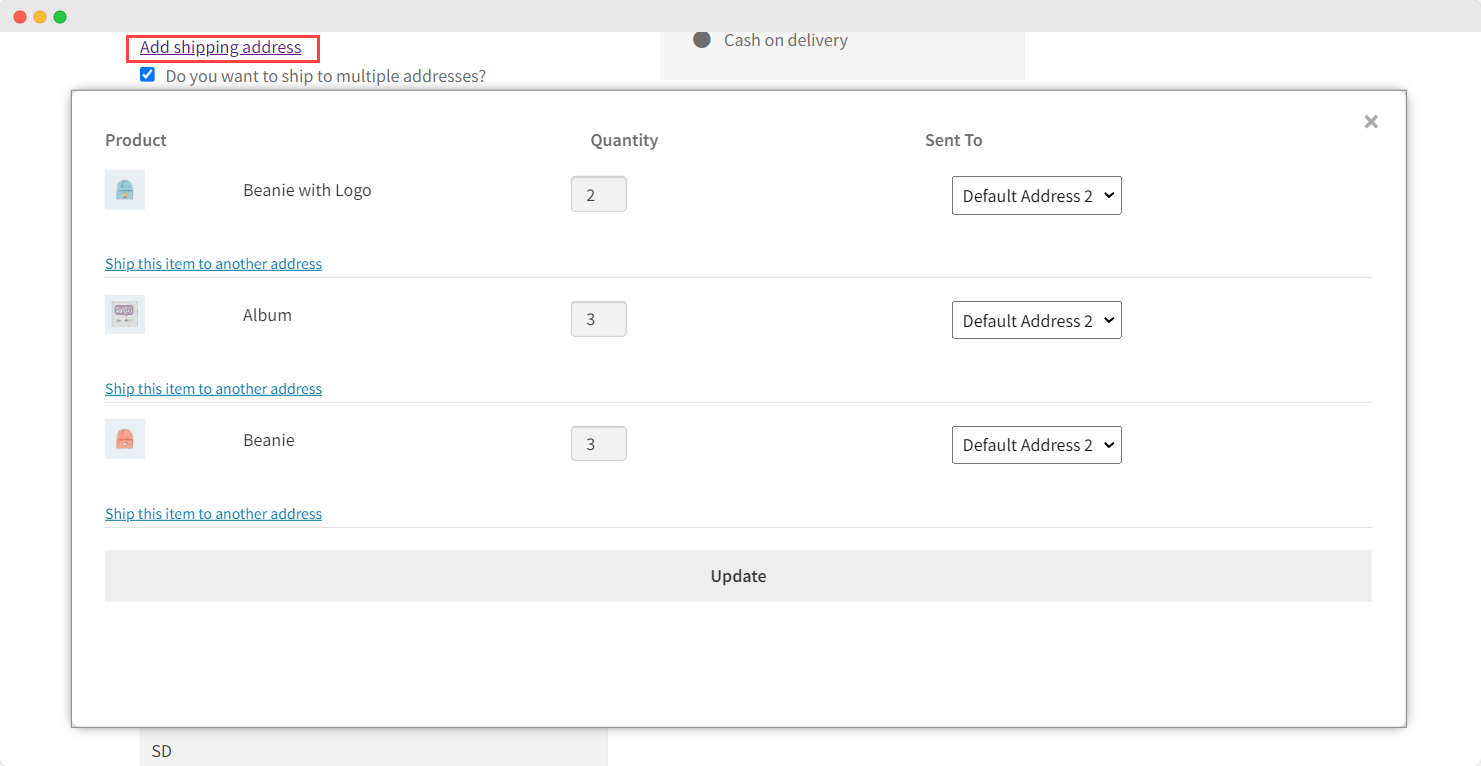Open the Add shipping address link

(x=222, y=47)
